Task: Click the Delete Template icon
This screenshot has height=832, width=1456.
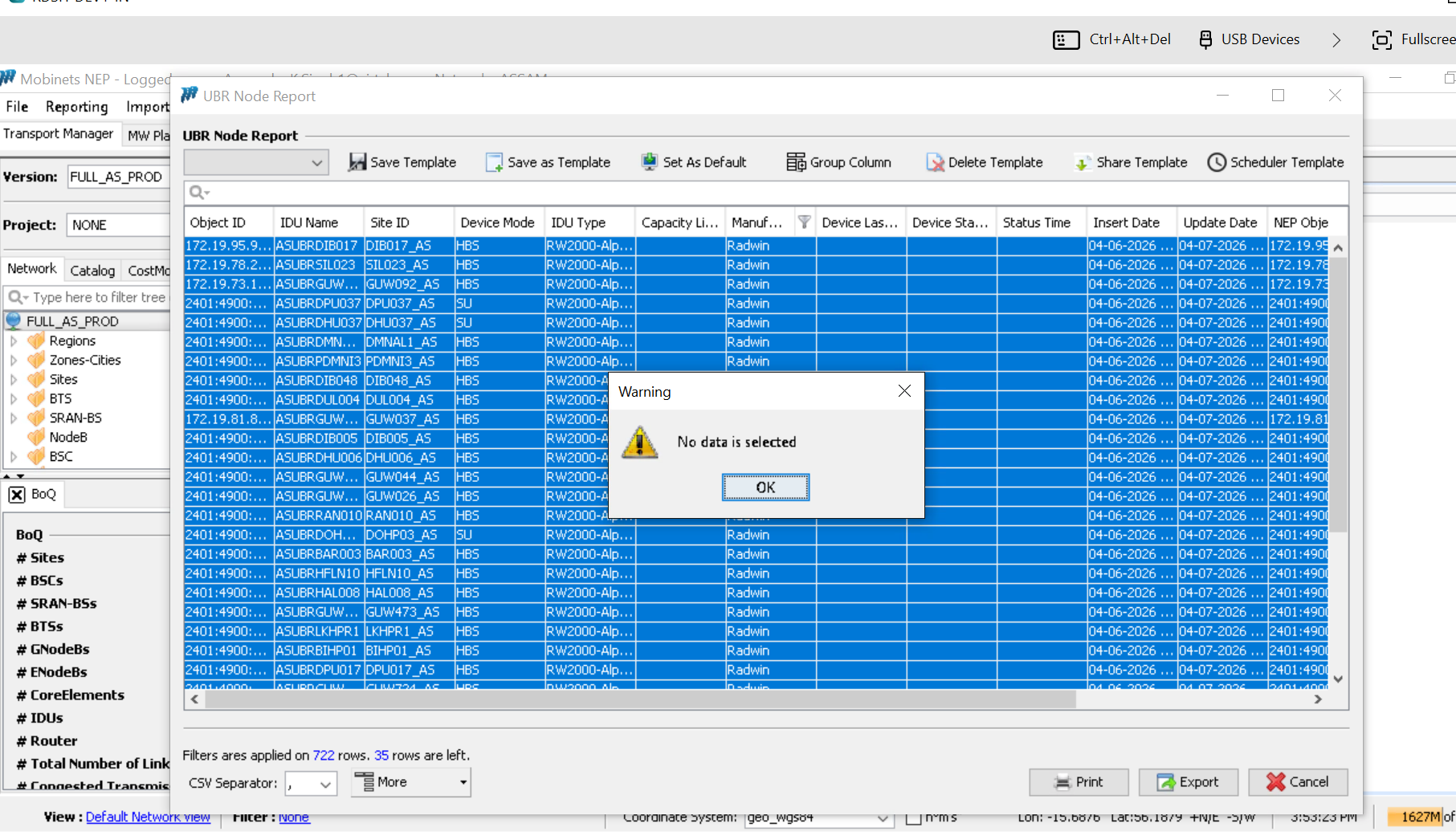Action: (935, 162)
